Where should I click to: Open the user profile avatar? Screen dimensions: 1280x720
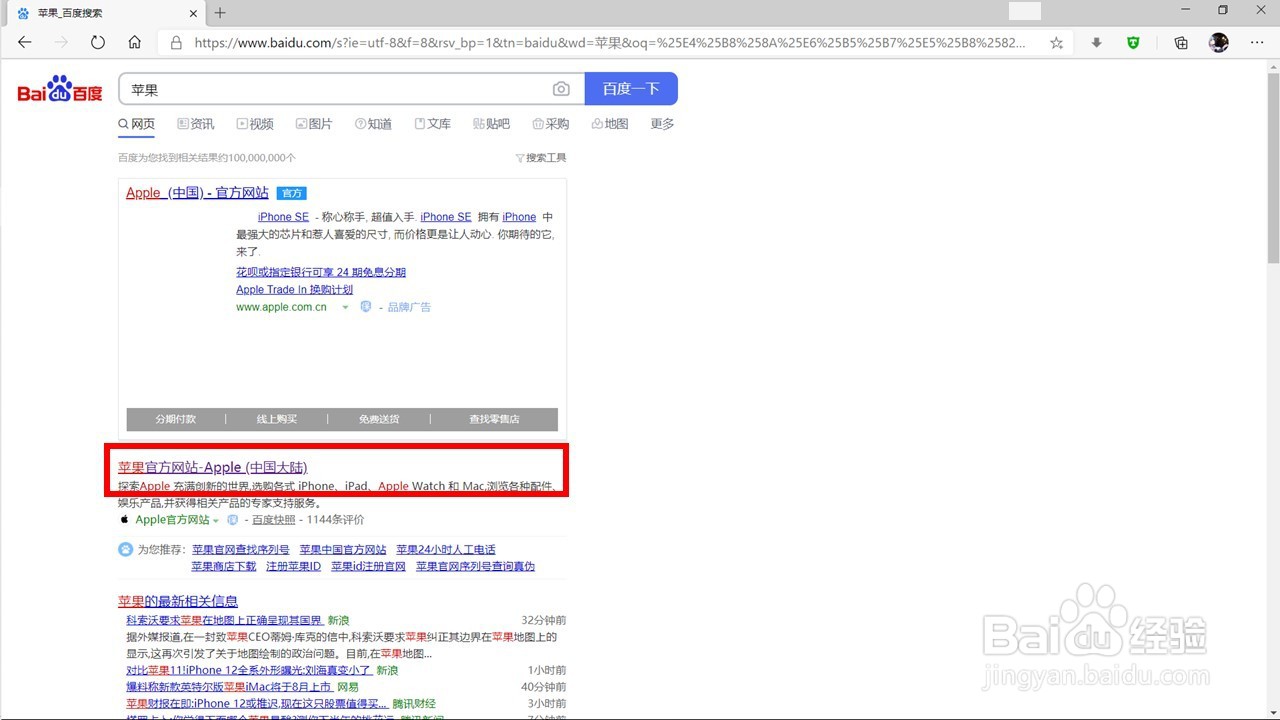[x=1218, y=42]
